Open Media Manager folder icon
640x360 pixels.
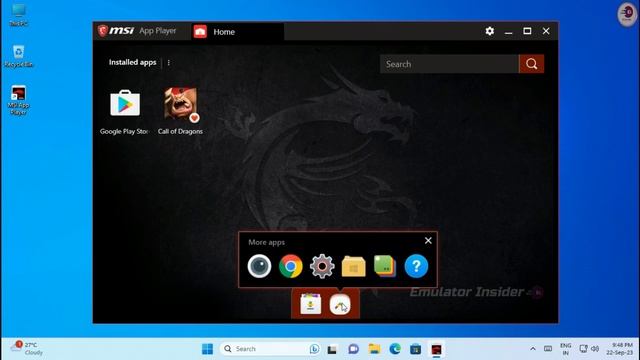[353, 266]
